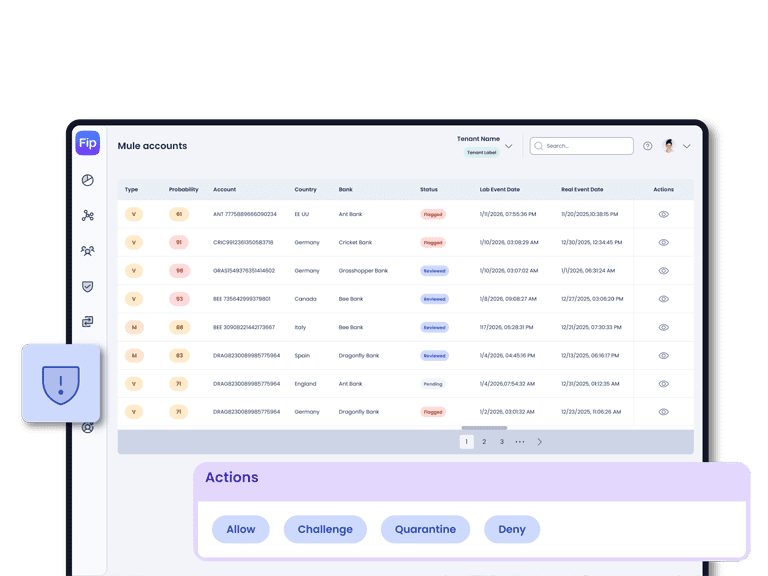
Task: Click the England country cell
Action: (x=305, y=384)
